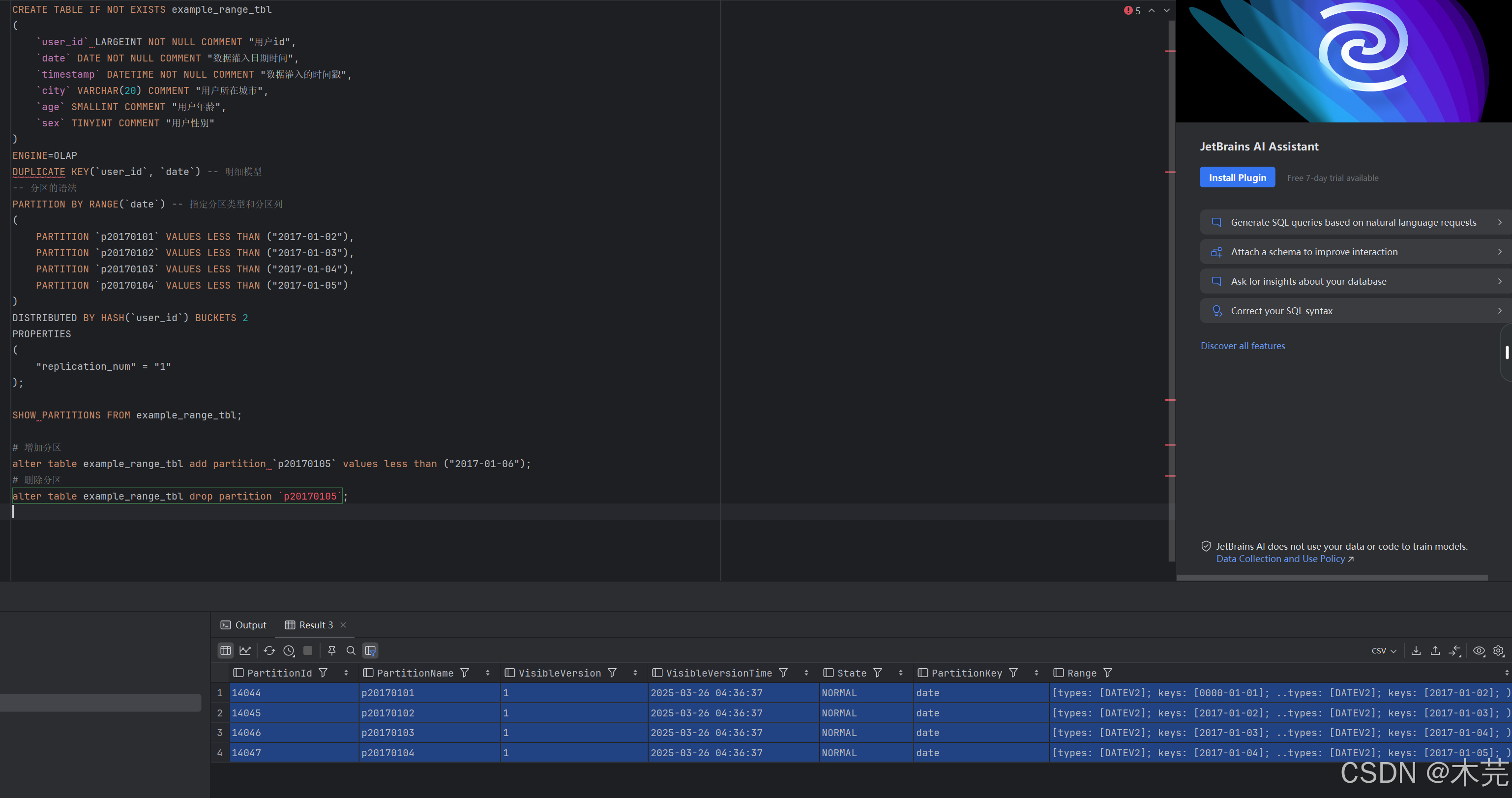Export result data to file icon
1512x798 pixels.
click(x=1416, y=650)
